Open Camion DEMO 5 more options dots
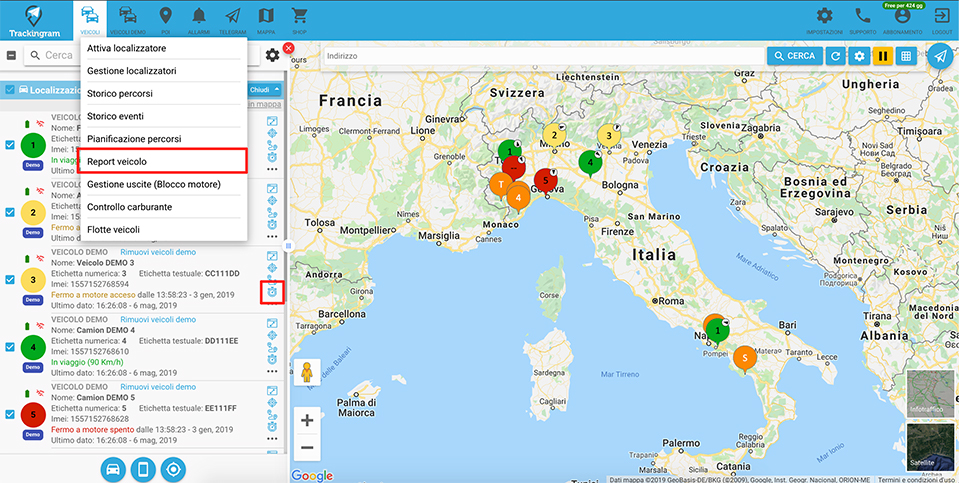This screenshot has width=959, height=483. pos(272,438)
